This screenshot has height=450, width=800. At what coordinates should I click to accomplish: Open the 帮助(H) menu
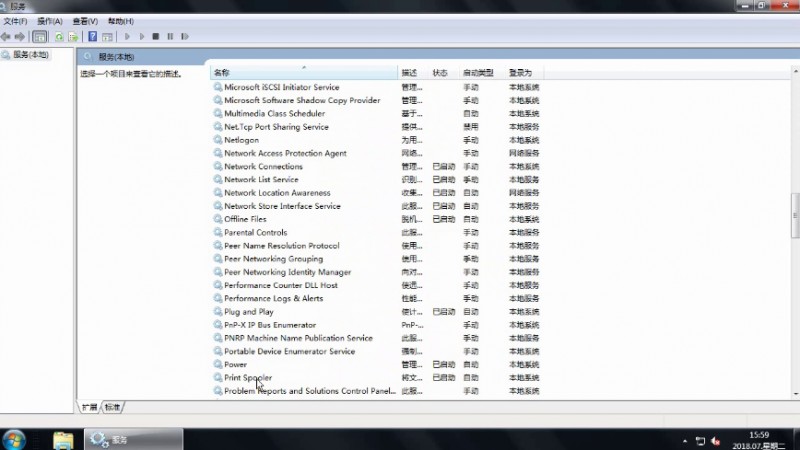click(120, 21)
